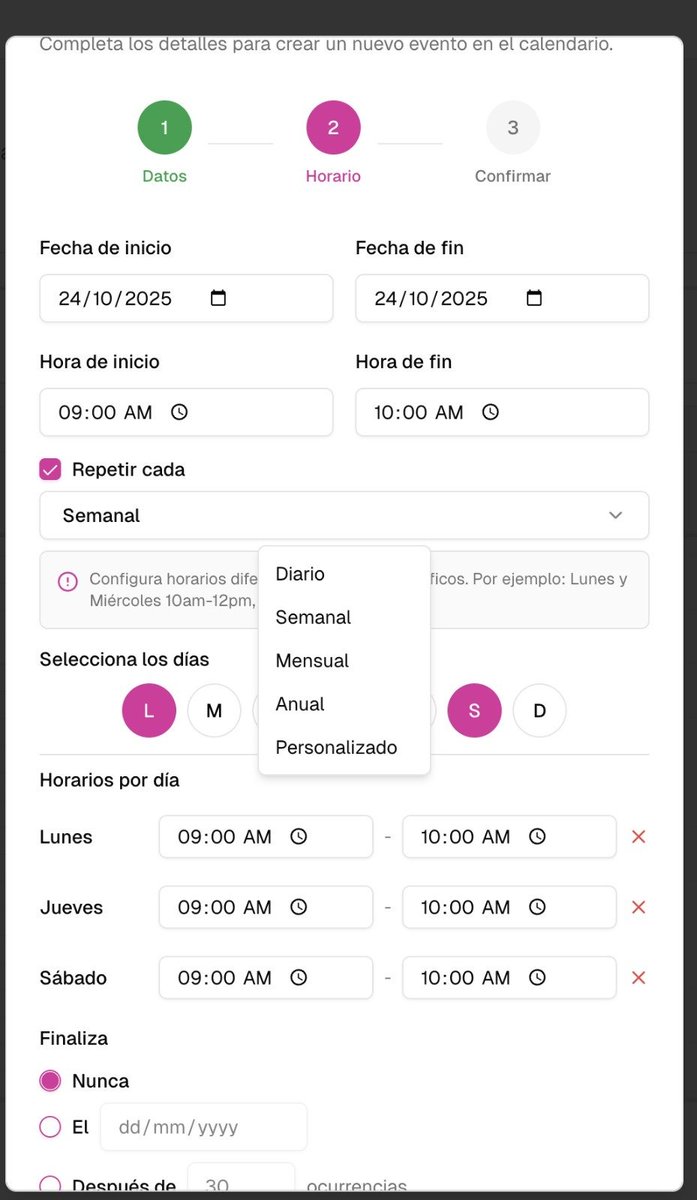697x1200 pixels.
Task: Select the M day toggle
Action: click(x=214, y=711)
